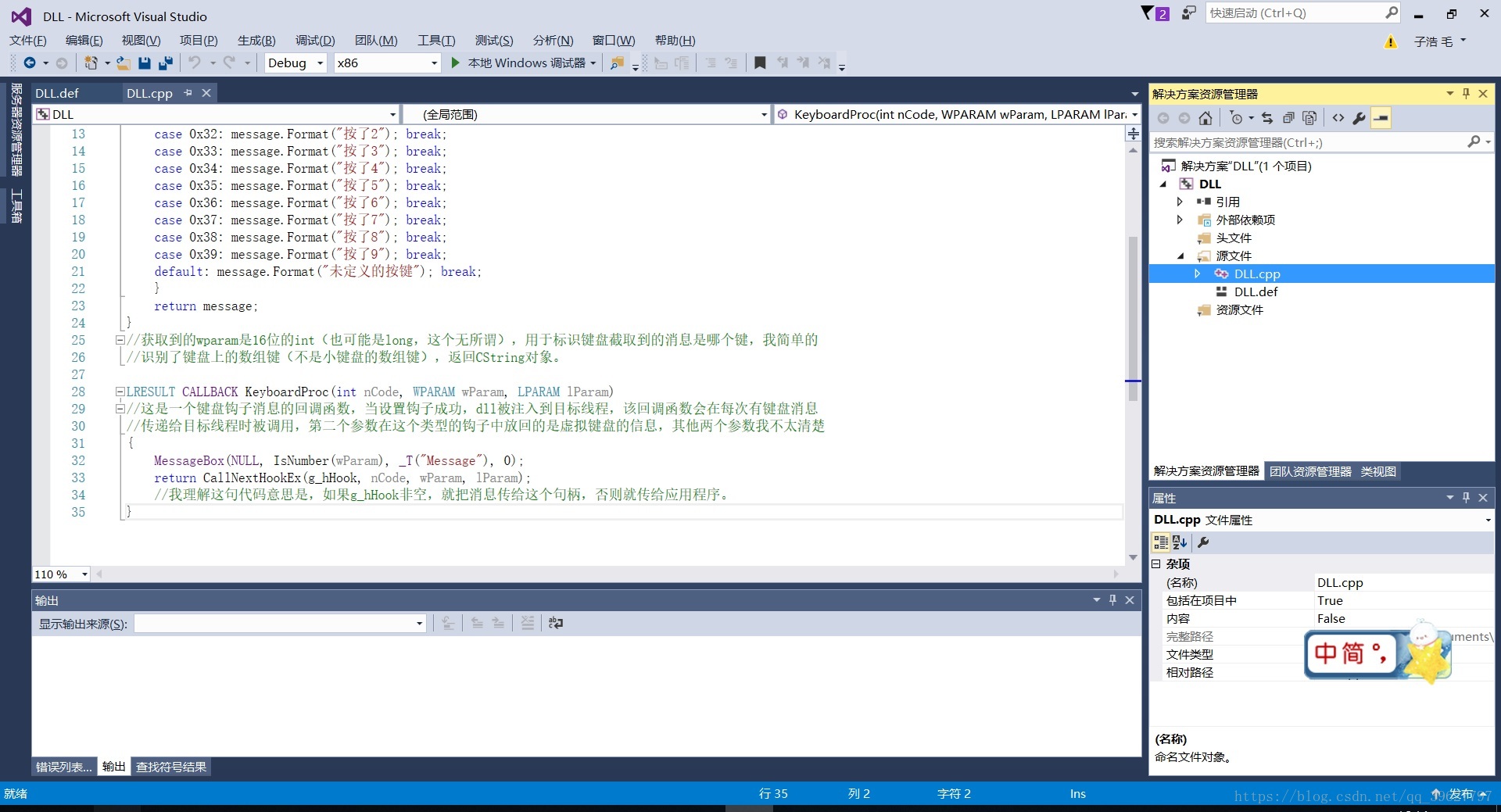Expand the 引用 (References) tree node
The image size is (1501, 812).
[x=1180, y=202]
